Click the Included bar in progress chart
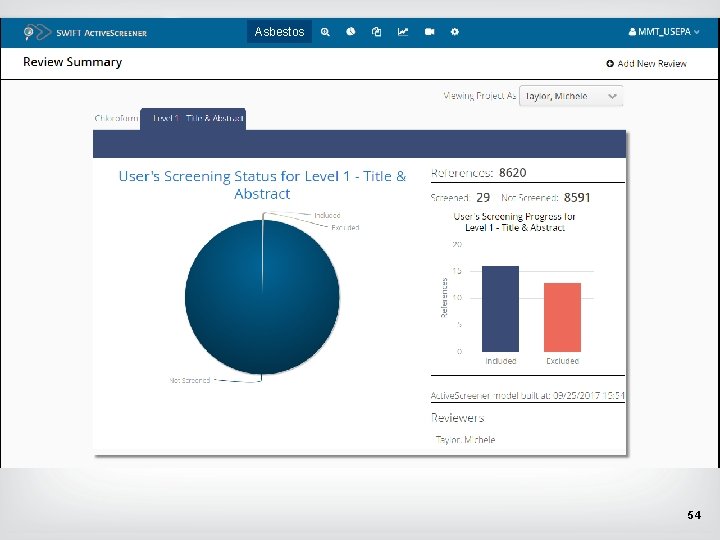The height and width of the screenshot is (540, 720). (x=501, y=309)
